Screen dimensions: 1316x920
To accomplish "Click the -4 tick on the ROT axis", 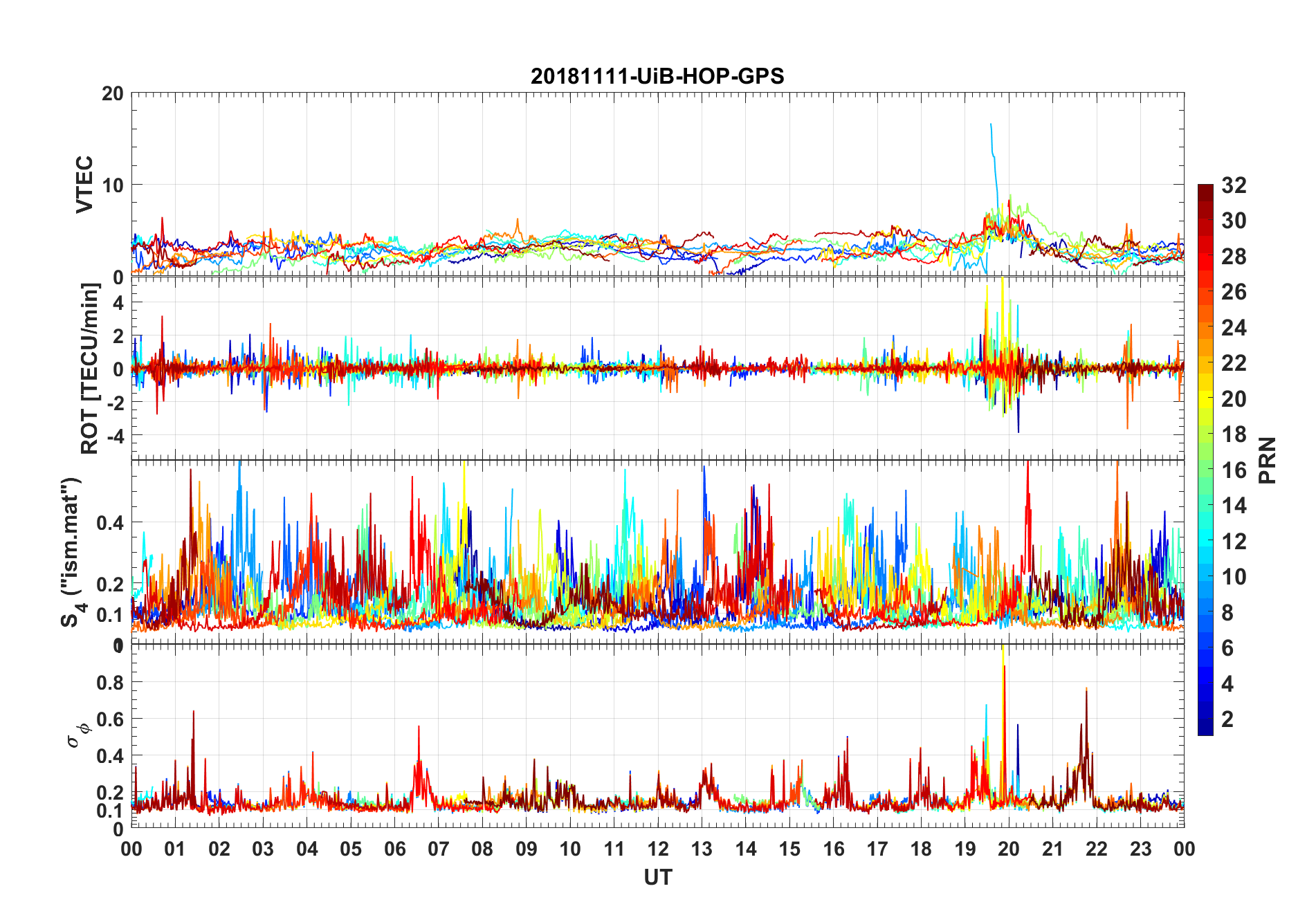I will click(115, 436).
